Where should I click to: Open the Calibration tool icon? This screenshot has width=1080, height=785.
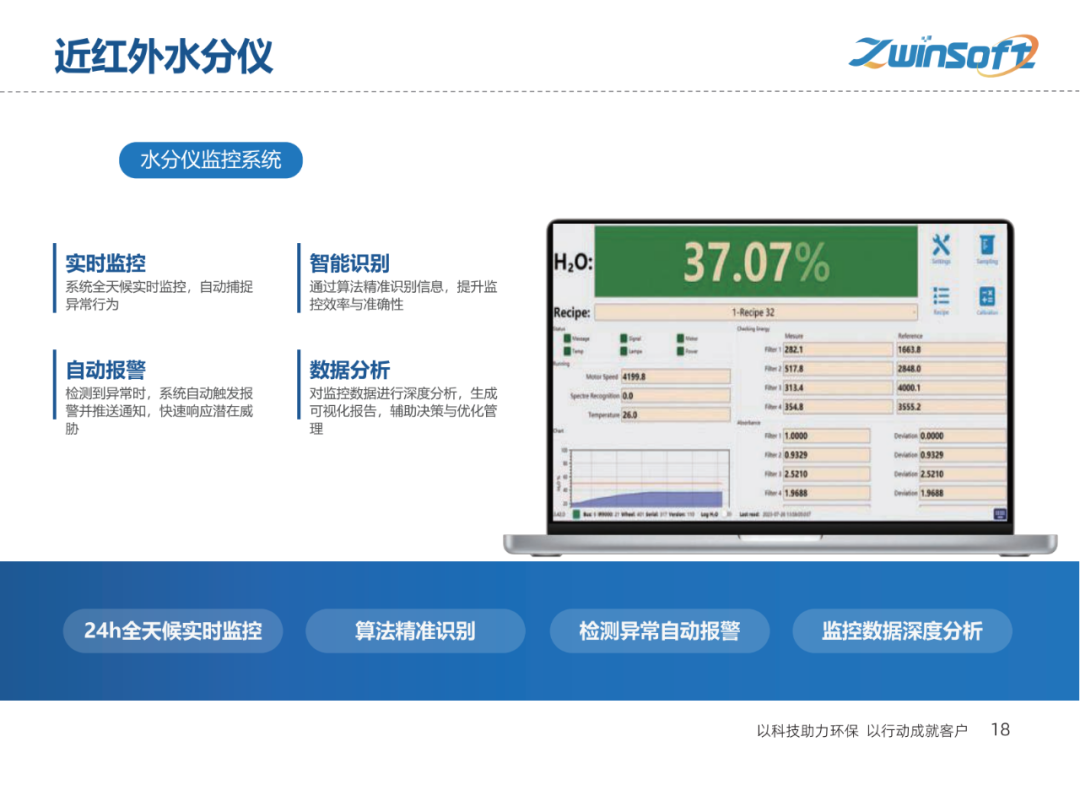pyautogui.click(x=988, y=295)
